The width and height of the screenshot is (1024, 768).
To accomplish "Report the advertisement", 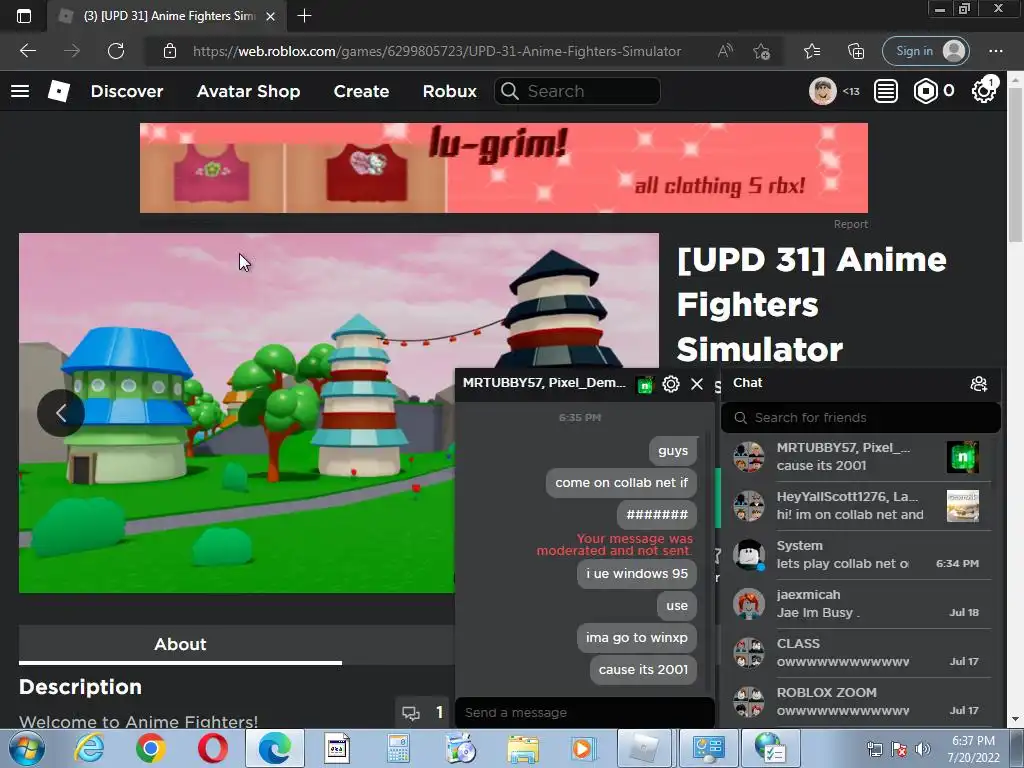I will tap(850, 224).
